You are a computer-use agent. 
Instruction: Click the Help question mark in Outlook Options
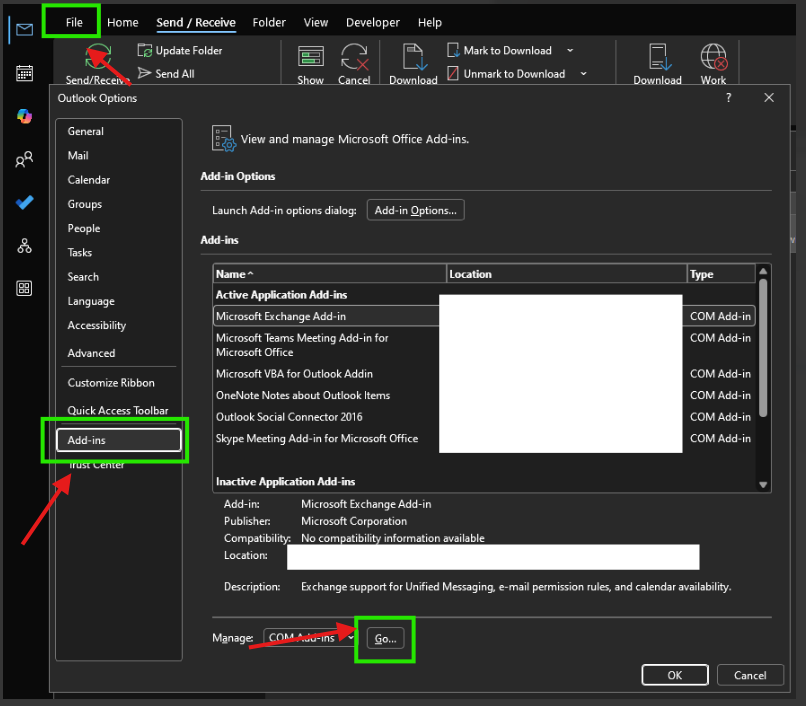point(728,98)
